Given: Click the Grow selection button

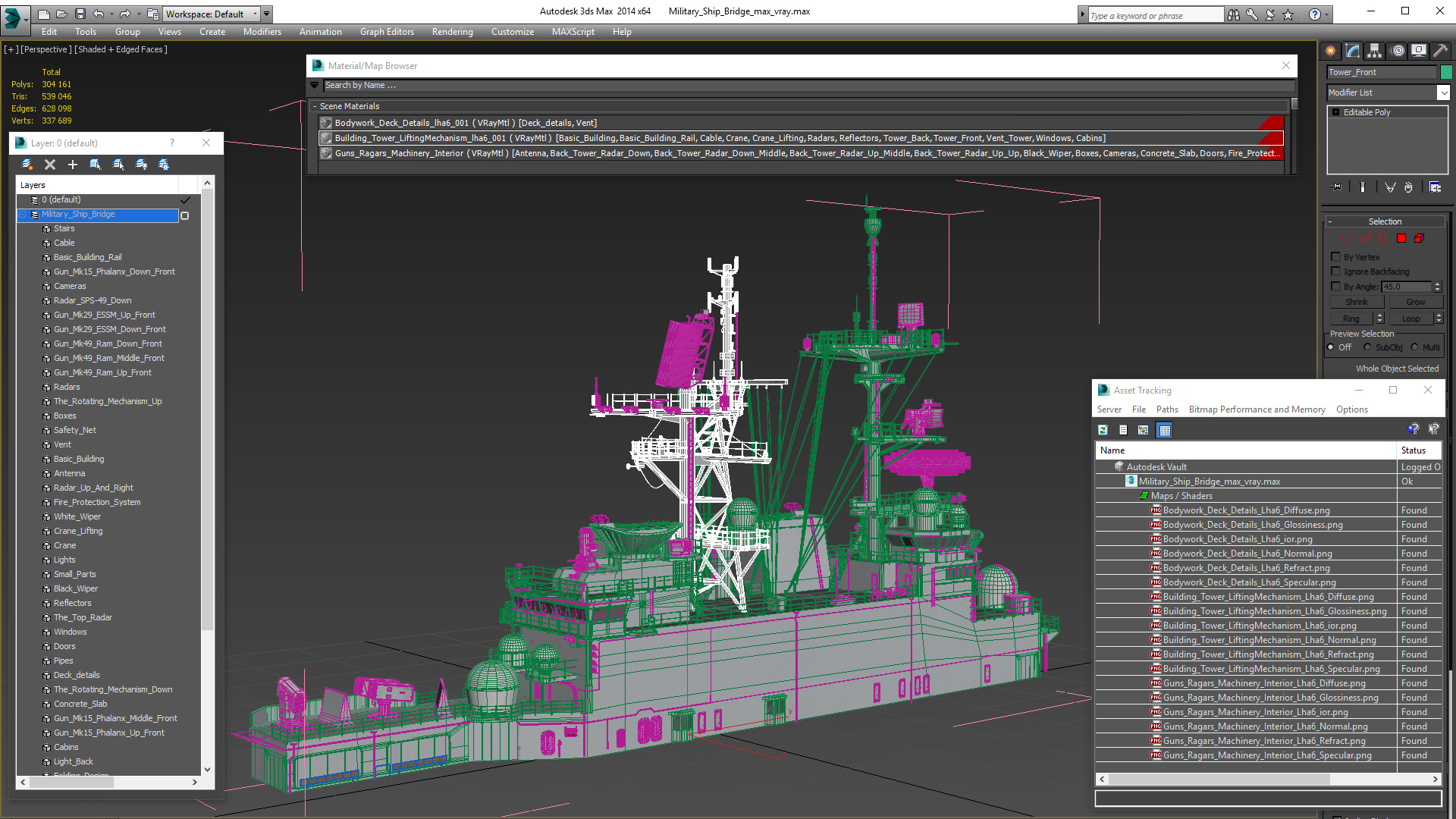Looking at the screenshot, I should (x=1415, y=302).
